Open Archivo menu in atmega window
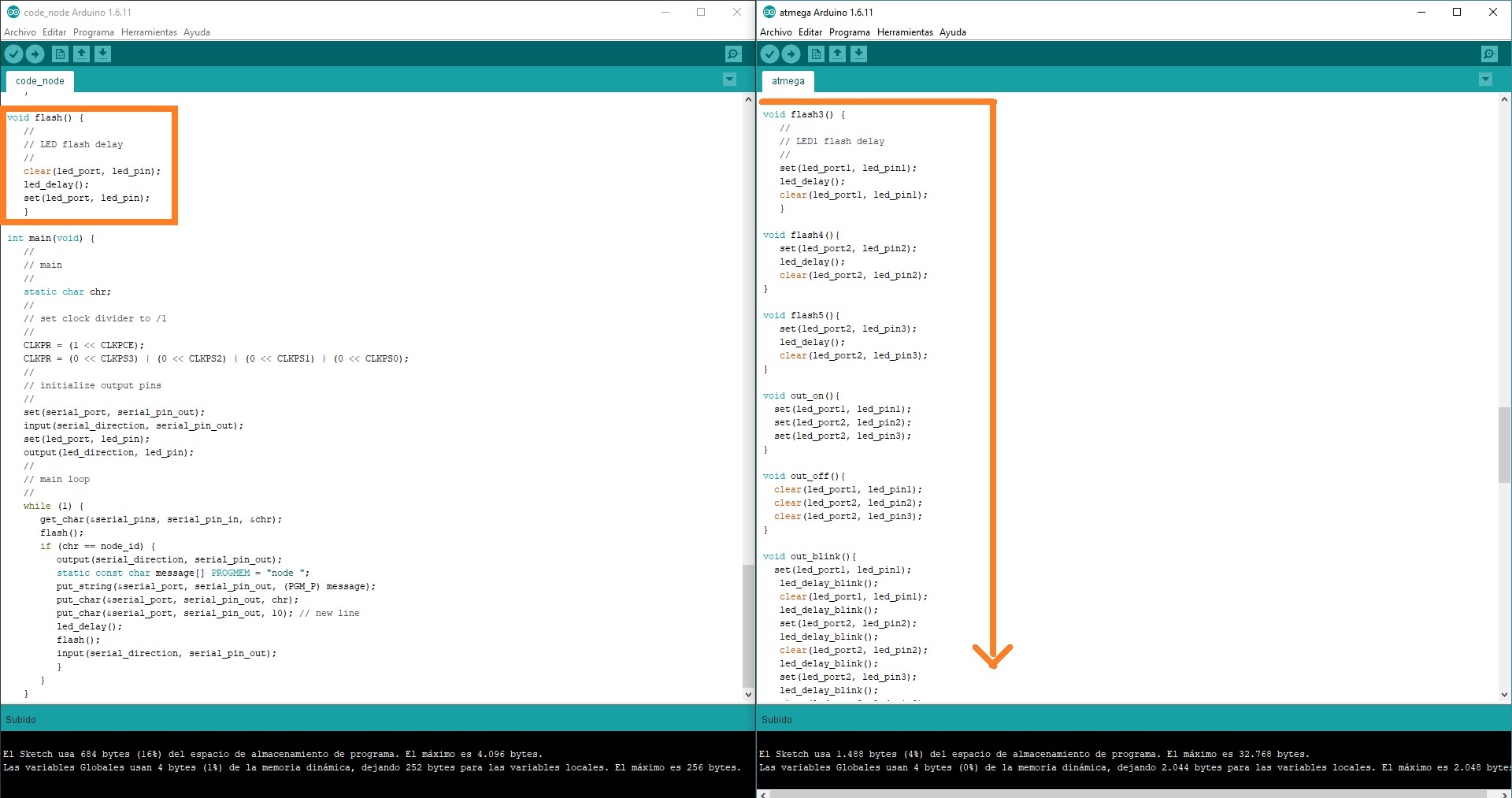Image resolution: width=1512 pixels, height=798 pixels. point(776,32)
